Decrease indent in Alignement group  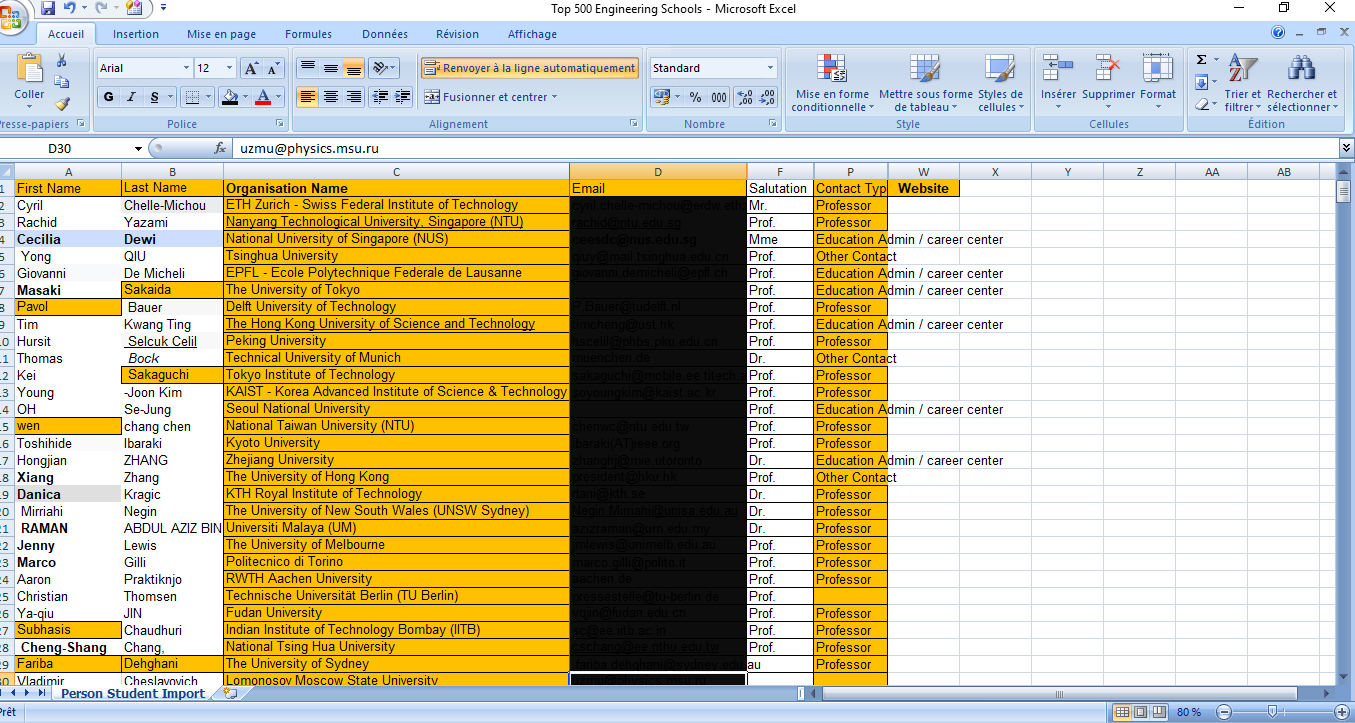click(x=380, y=97)
